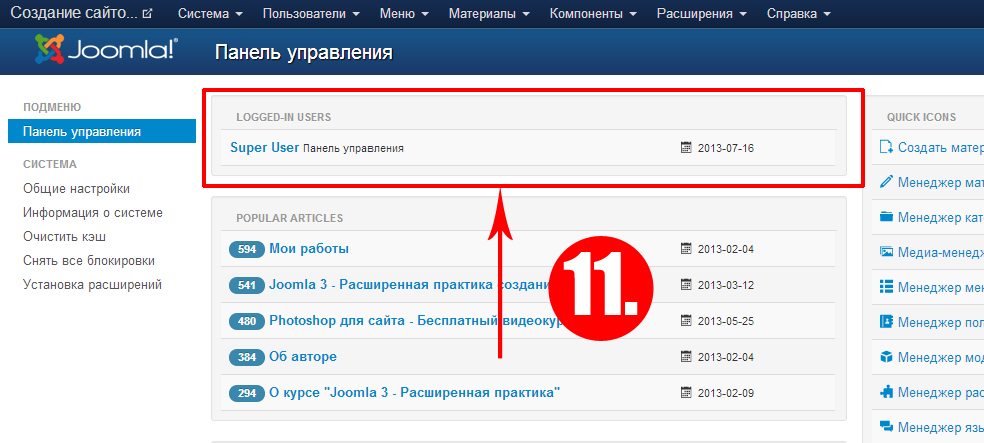This screenshot has height=443, width=984.
Task: Expand the Система dropdown menu
Action: pyautogui.click(x=209, y=14)
